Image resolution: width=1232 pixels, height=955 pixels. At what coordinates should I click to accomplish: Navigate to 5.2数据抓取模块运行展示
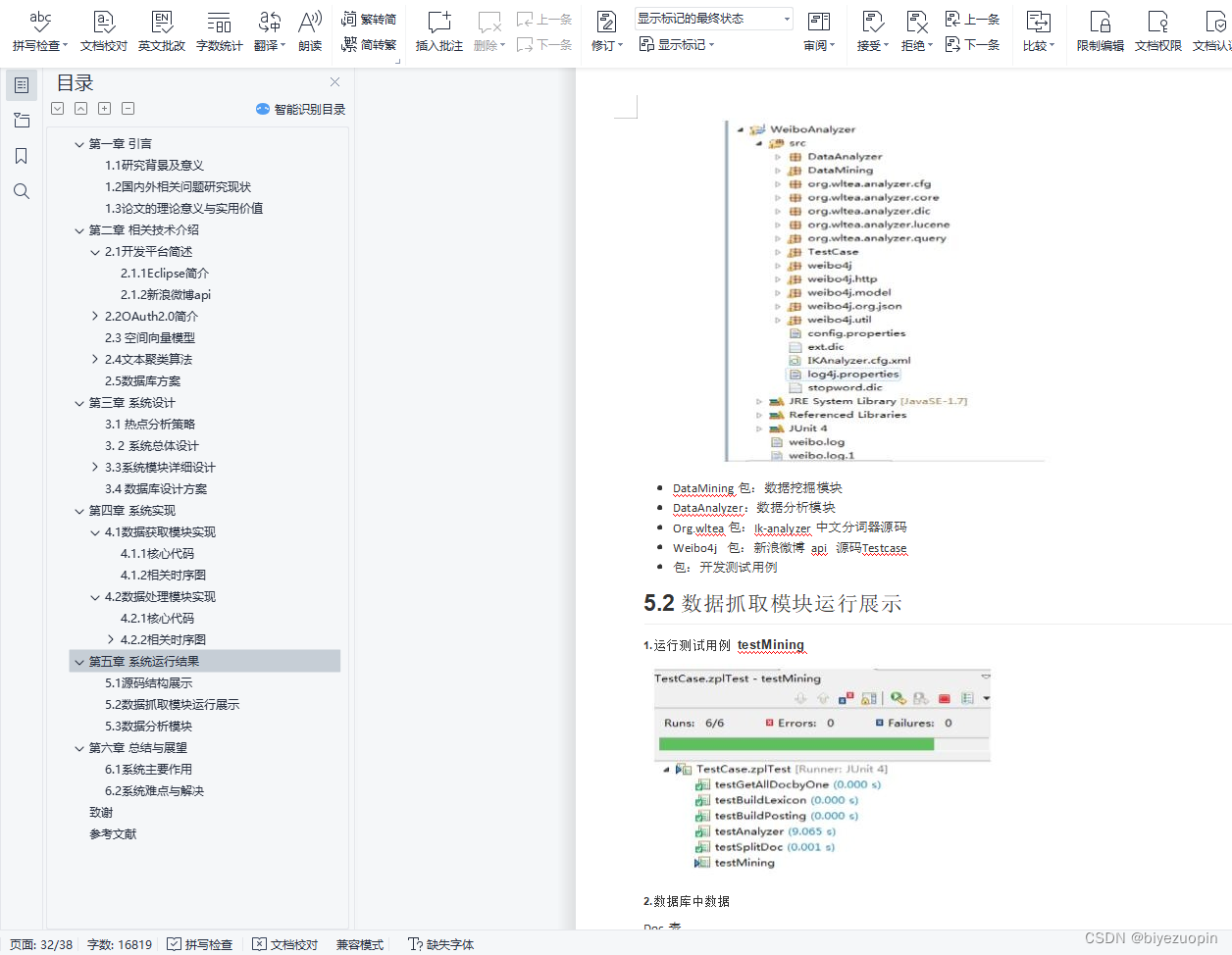[x=173, y=705]
